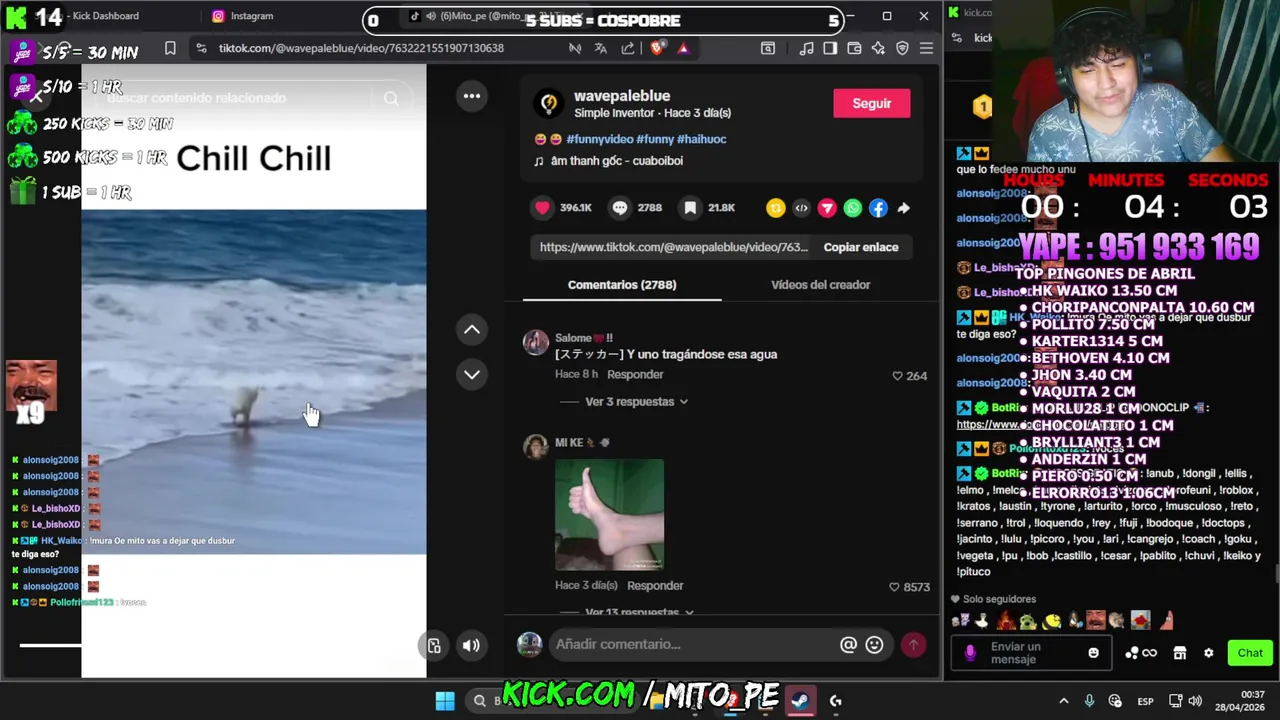
Task: Open more share options arrow
Action: pos(903,208)
